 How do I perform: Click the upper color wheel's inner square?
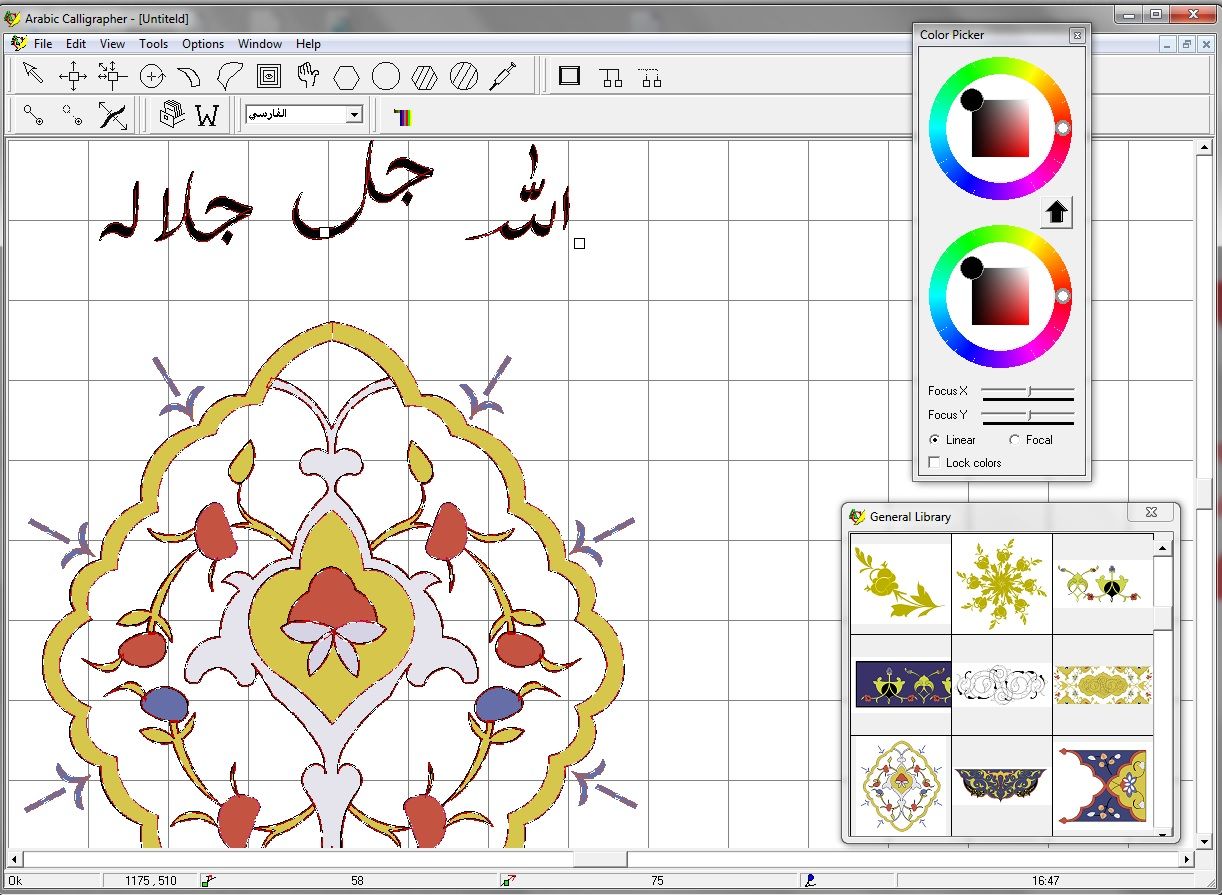click(1000, 128)
